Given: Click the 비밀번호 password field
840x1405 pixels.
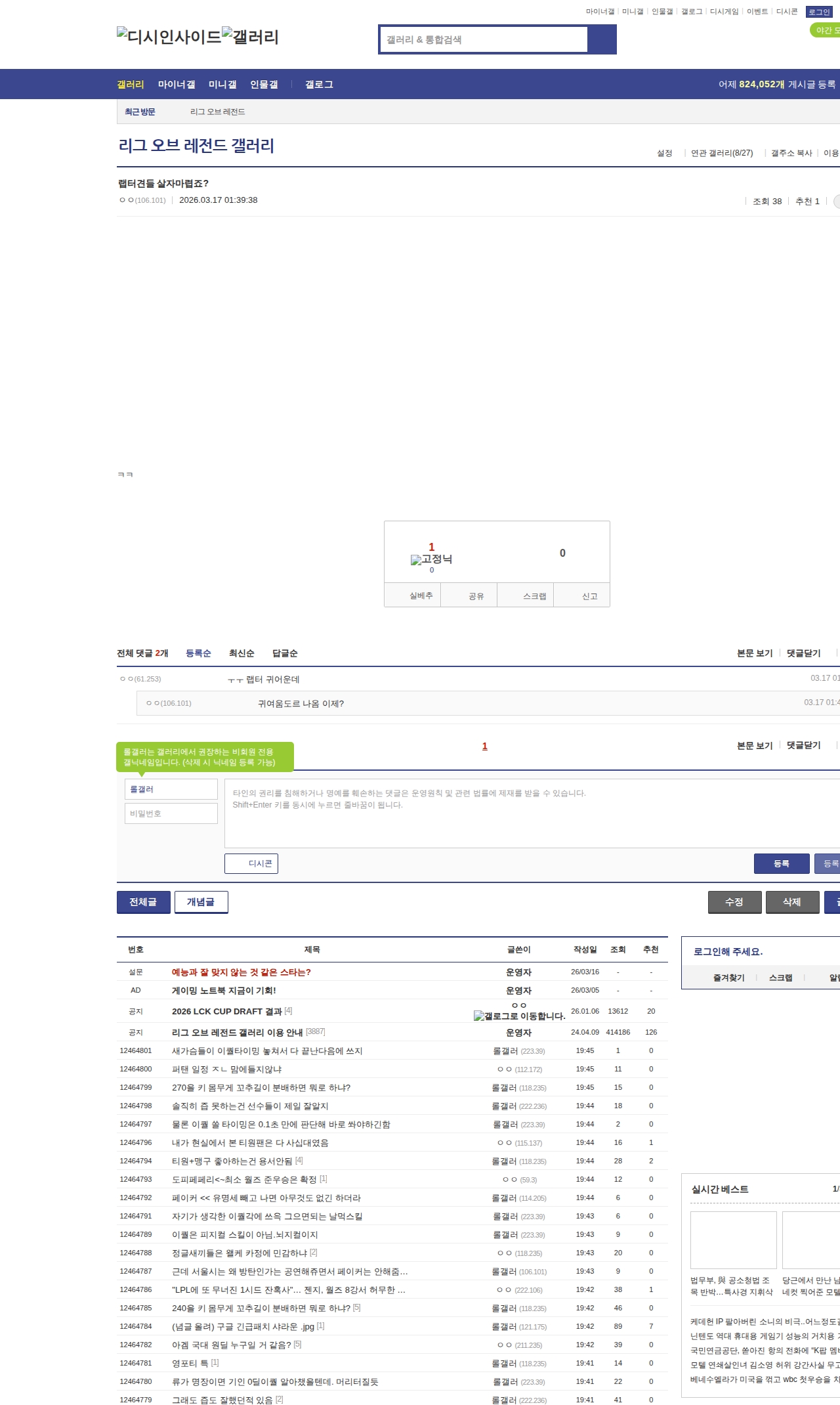Looking at the screenshot, I should [x=171, y=813].
